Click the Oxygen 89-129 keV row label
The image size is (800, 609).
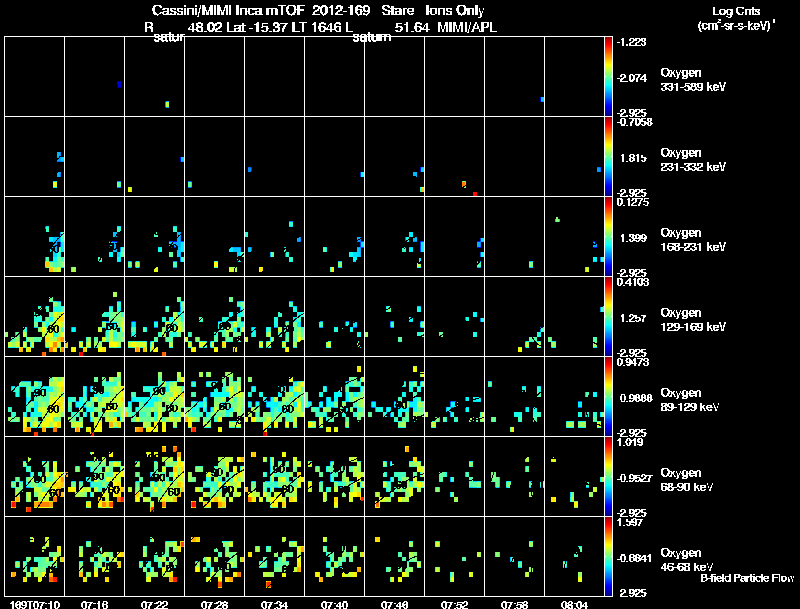coord(690,400)
